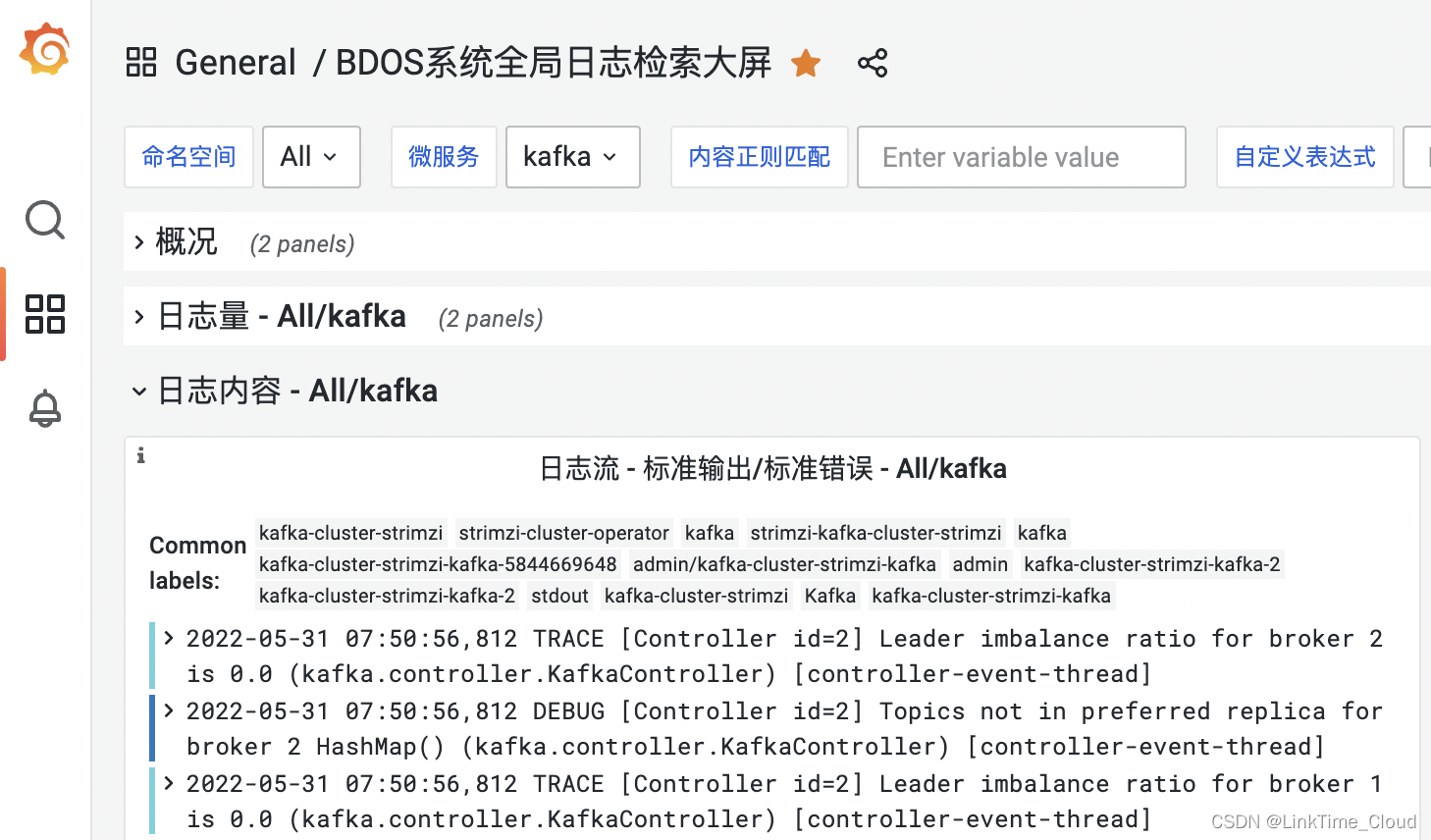This screenshot has width=1431, height=840.
Task: Click the 内容正则匹配 variable label
Action: pos(760,157)
